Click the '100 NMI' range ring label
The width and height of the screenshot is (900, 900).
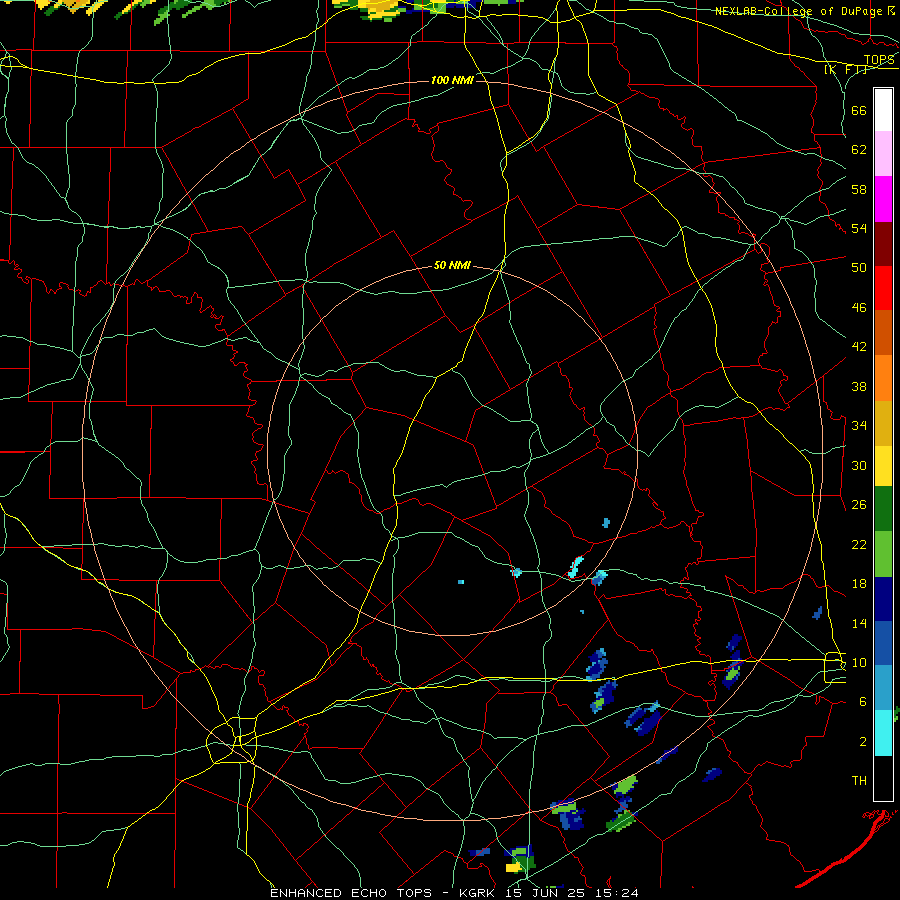click(452, 80)
